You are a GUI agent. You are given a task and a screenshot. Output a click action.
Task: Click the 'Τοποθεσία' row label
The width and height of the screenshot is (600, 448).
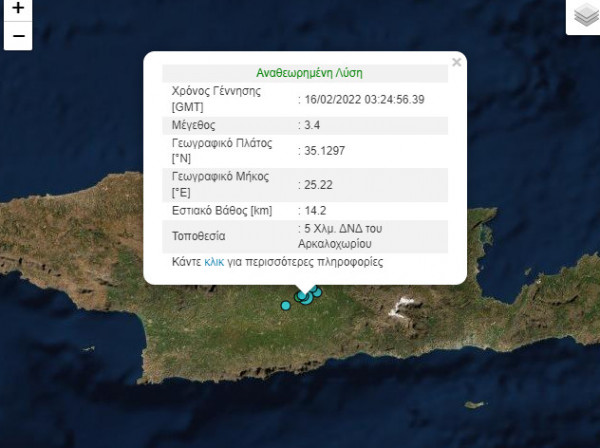click(x=199, y=236)
